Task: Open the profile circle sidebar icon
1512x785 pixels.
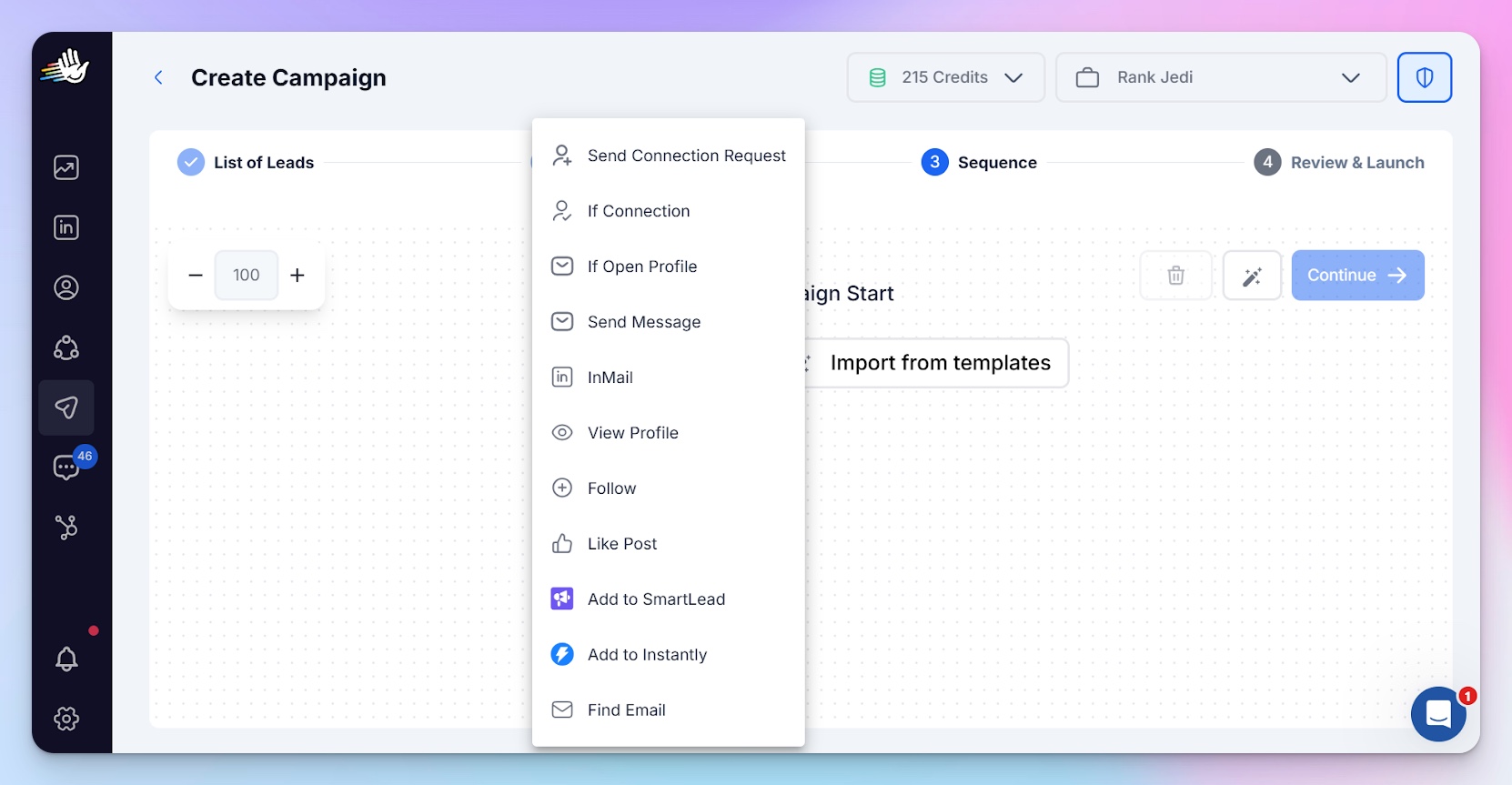Action: [66, 287]
